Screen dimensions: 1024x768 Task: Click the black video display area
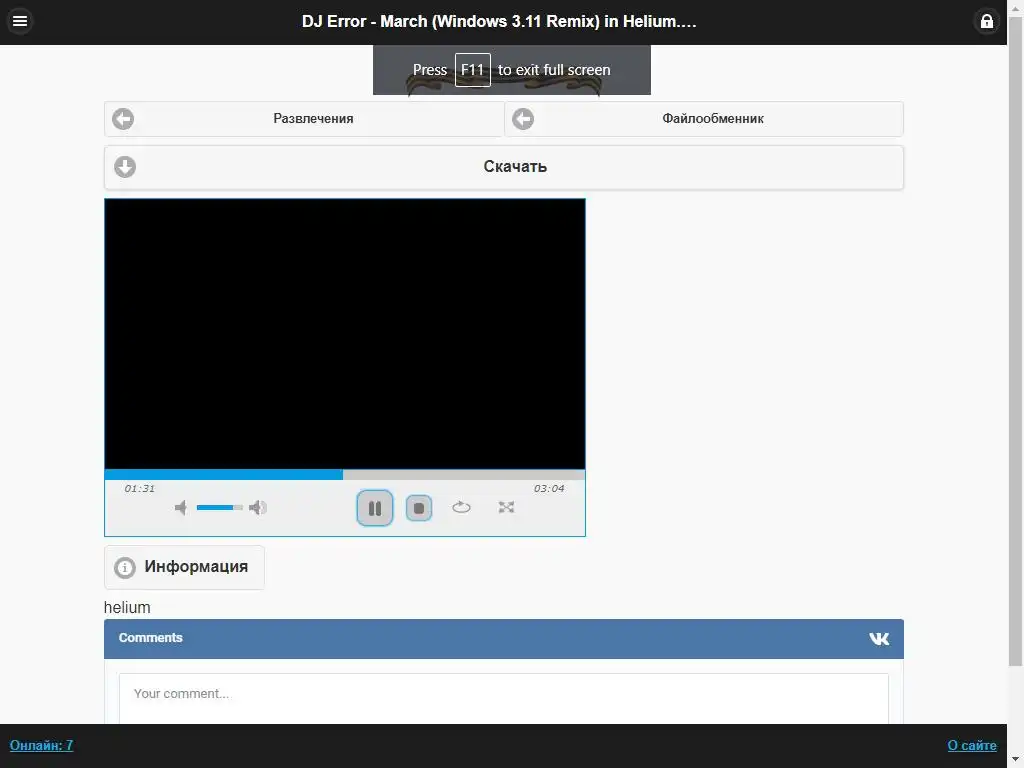click(x=345, y=334)
